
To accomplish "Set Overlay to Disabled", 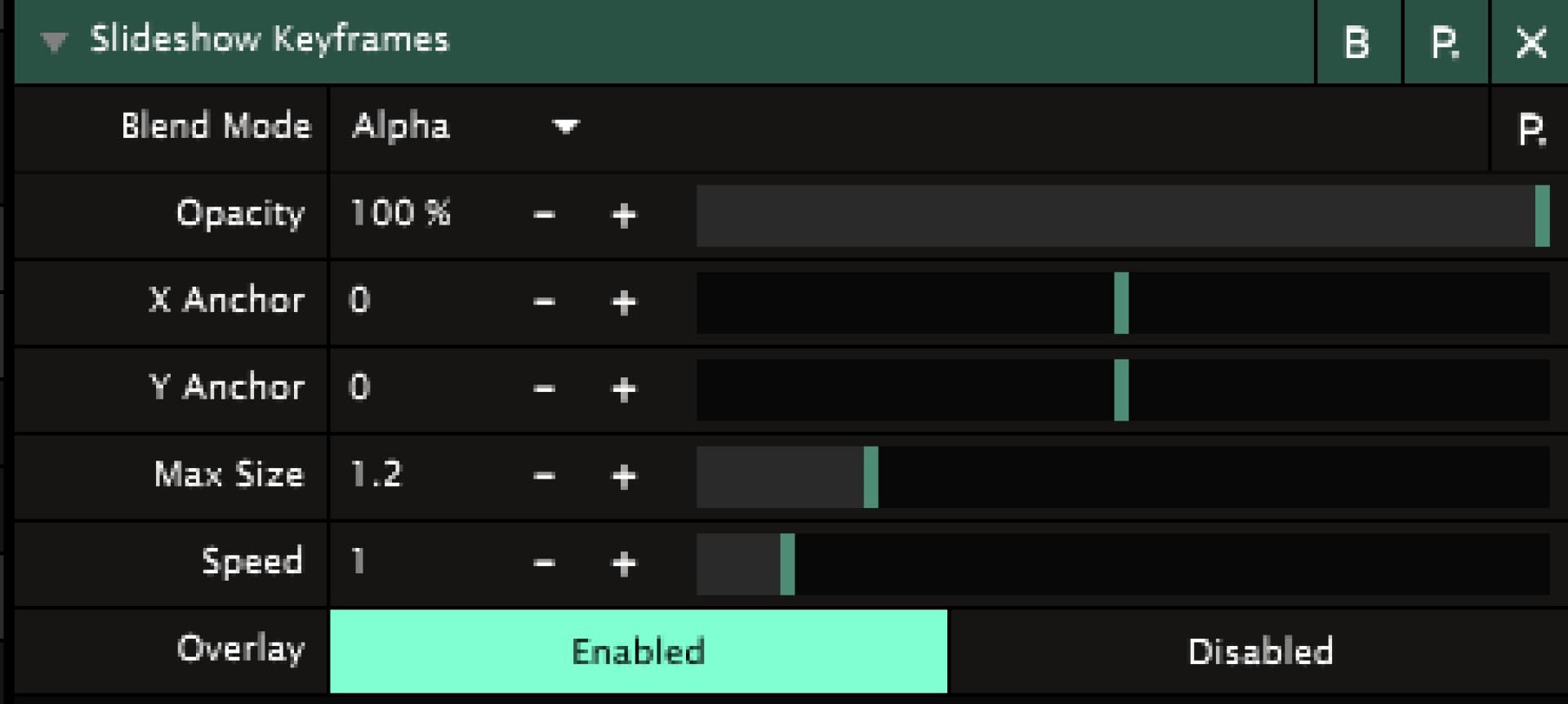I will [1259, 651].
